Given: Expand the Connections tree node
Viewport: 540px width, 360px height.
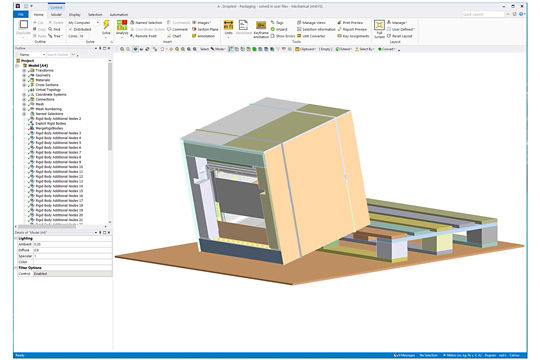Looking at the screenshot, I should 24,99.
